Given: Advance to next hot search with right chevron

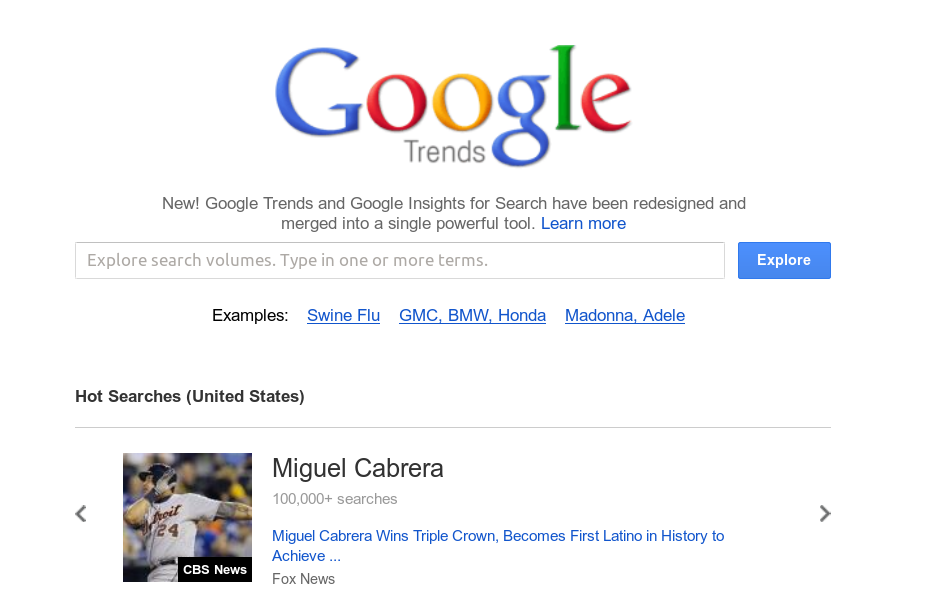Looking at the screenshot, I should pyautogui.click(x=825, y=514).
